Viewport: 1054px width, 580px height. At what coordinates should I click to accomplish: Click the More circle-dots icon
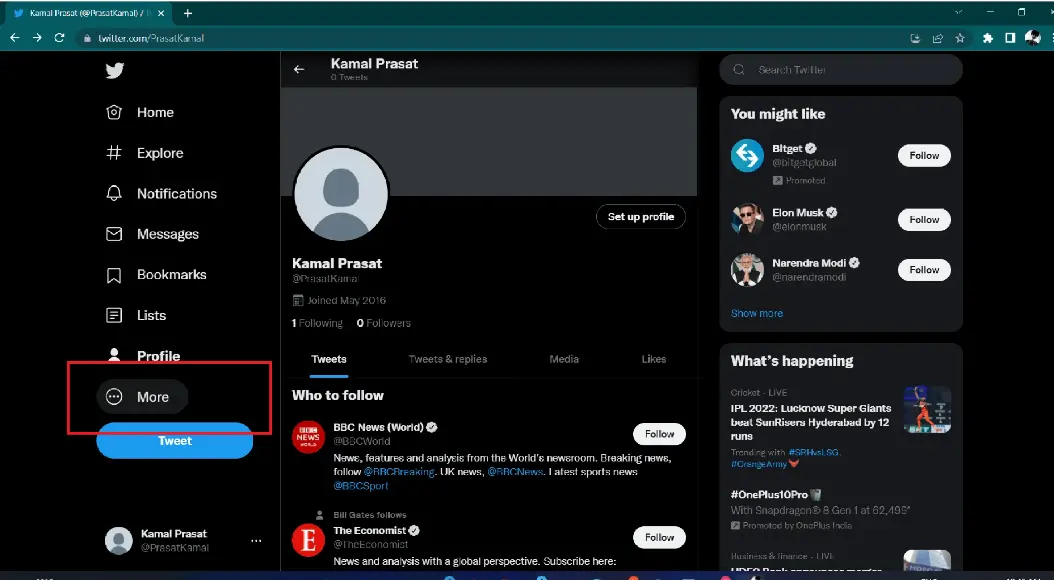coord(114,397)
